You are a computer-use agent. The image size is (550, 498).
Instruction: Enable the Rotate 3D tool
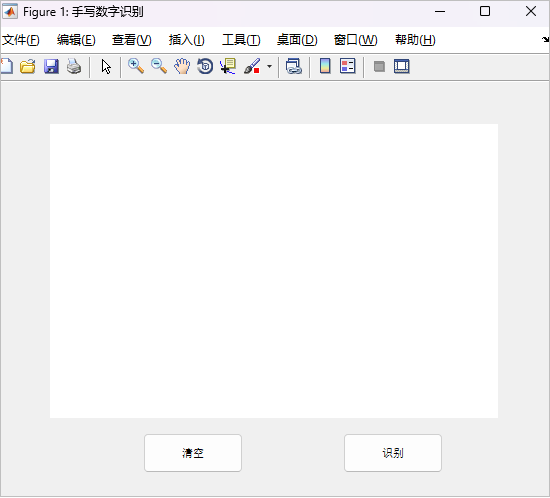(205, 66)
